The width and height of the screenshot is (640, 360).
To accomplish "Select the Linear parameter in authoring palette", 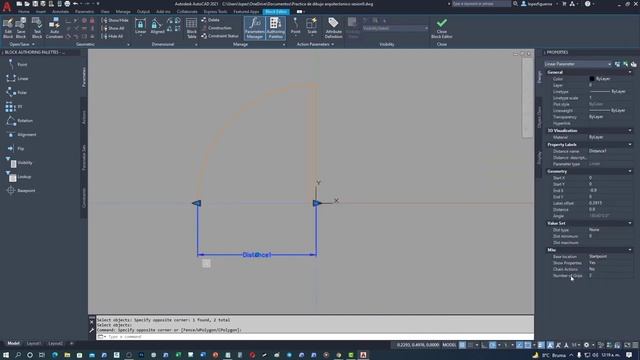I will point(17,78).
